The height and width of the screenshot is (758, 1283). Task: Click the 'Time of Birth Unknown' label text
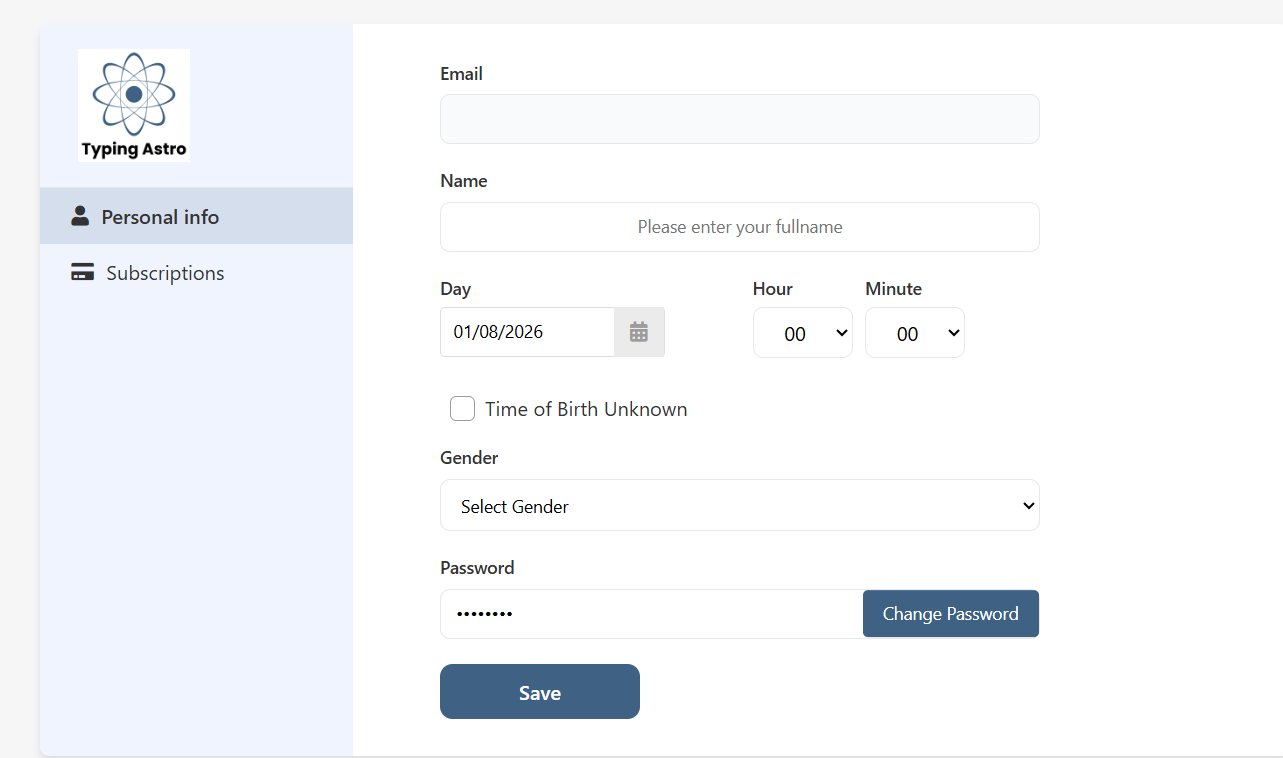click(x=586, y=409)
